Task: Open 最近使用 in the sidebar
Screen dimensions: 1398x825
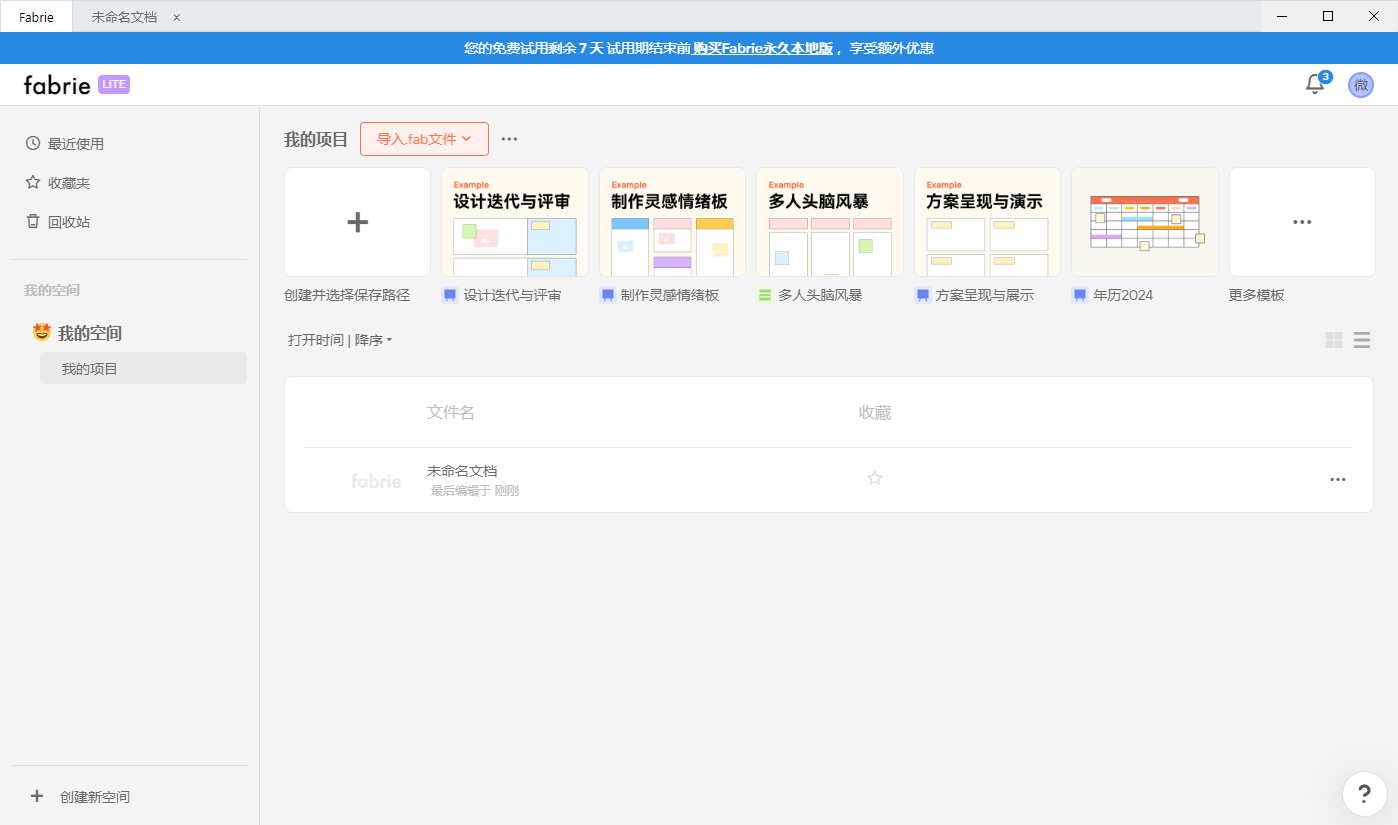Action: [76, 143]
